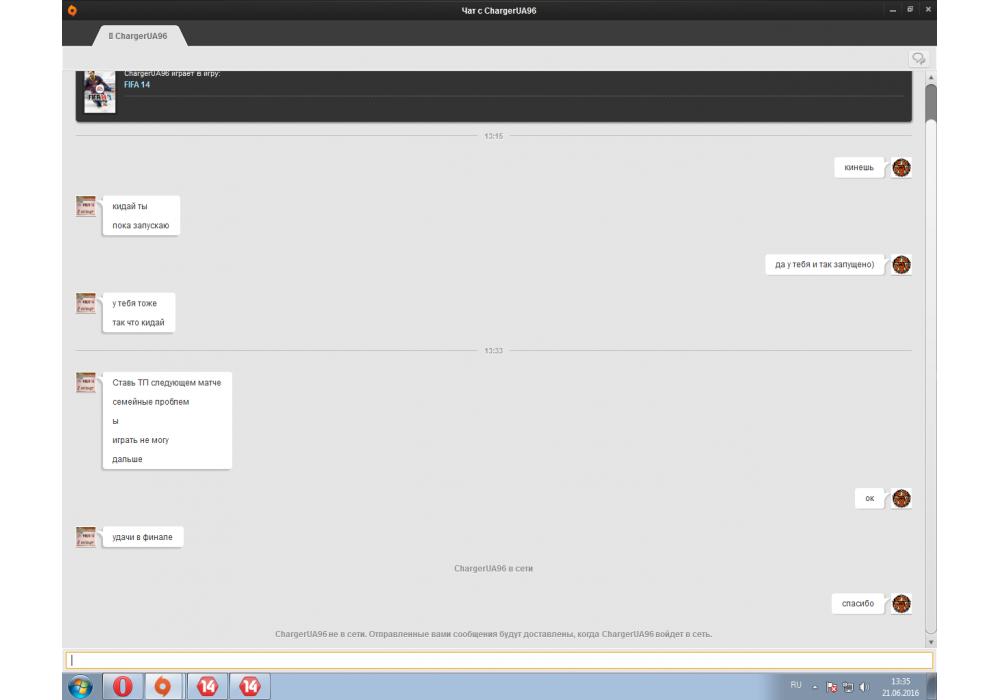Screen dimensions: 1000x700
Task: Focus the chat message input field
Action: point(498,660)
